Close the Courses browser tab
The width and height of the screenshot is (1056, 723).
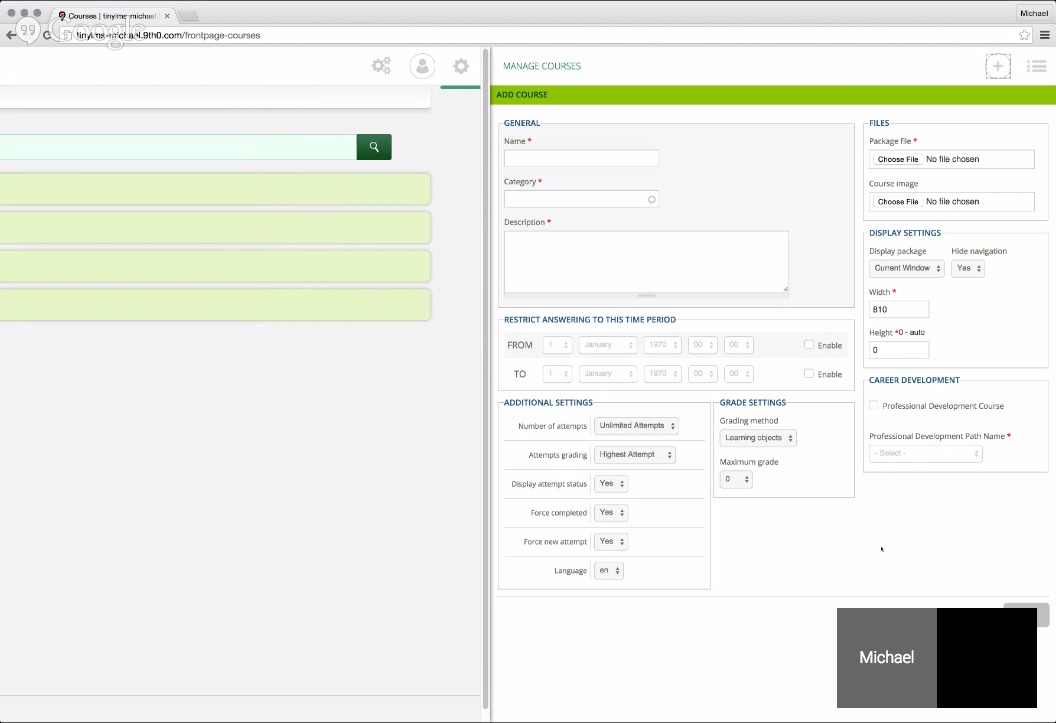pos(167,15)
